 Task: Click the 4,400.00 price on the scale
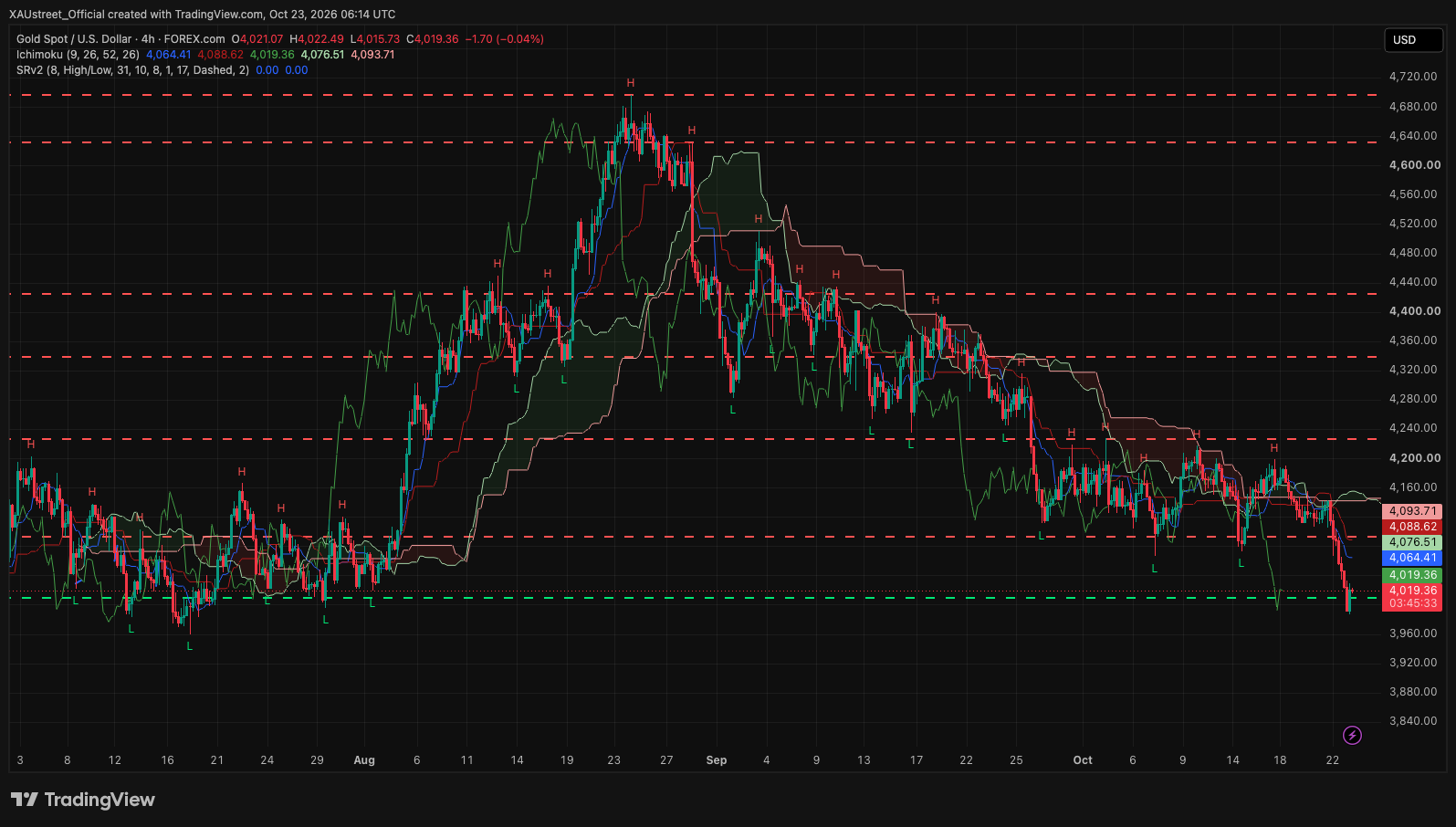click(1415, 311)
